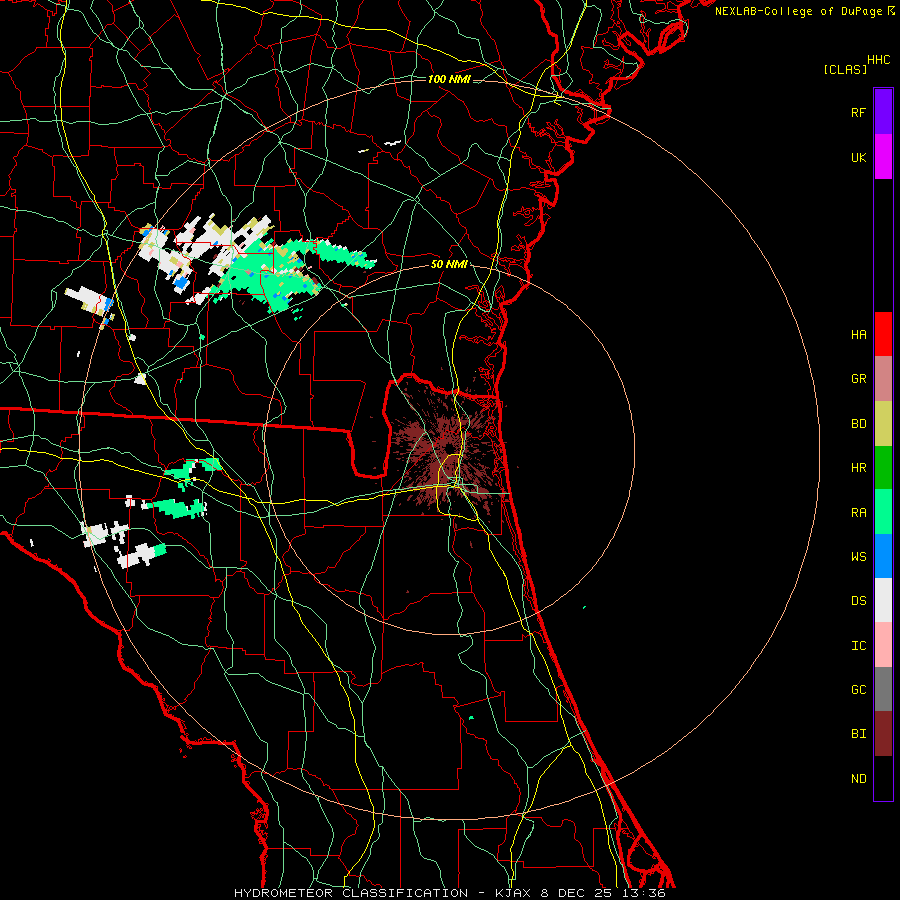
Task: Click the ND black legend swatch
Action: coord(883,778)
